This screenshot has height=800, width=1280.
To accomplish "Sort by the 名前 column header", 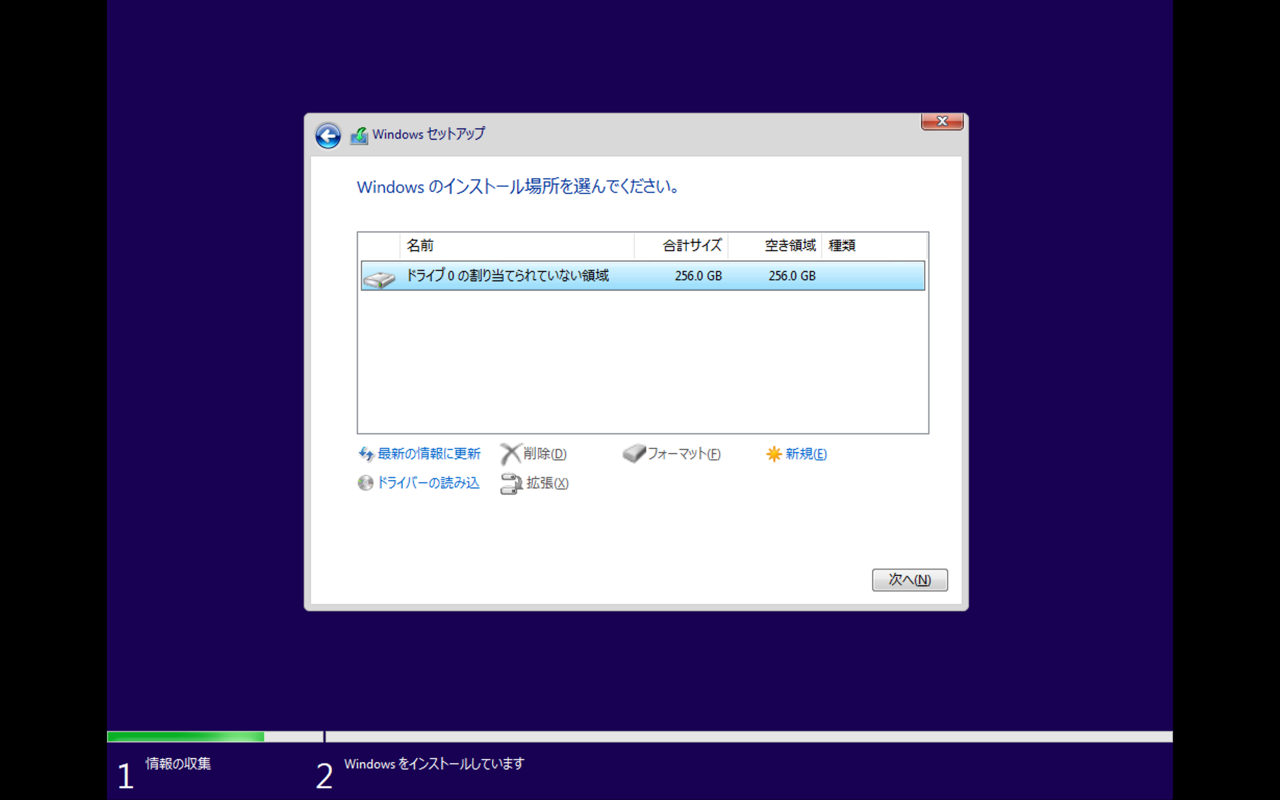I will [517, 246].
